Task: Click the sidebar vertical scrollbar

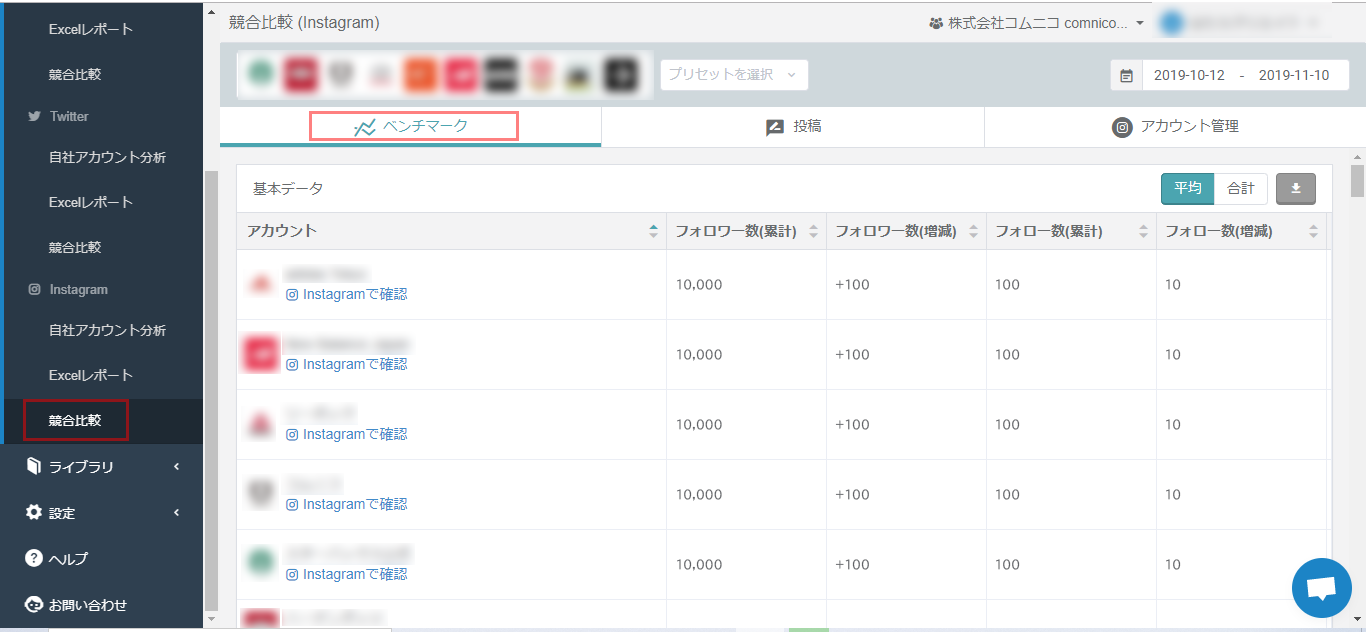Action: 210,390
